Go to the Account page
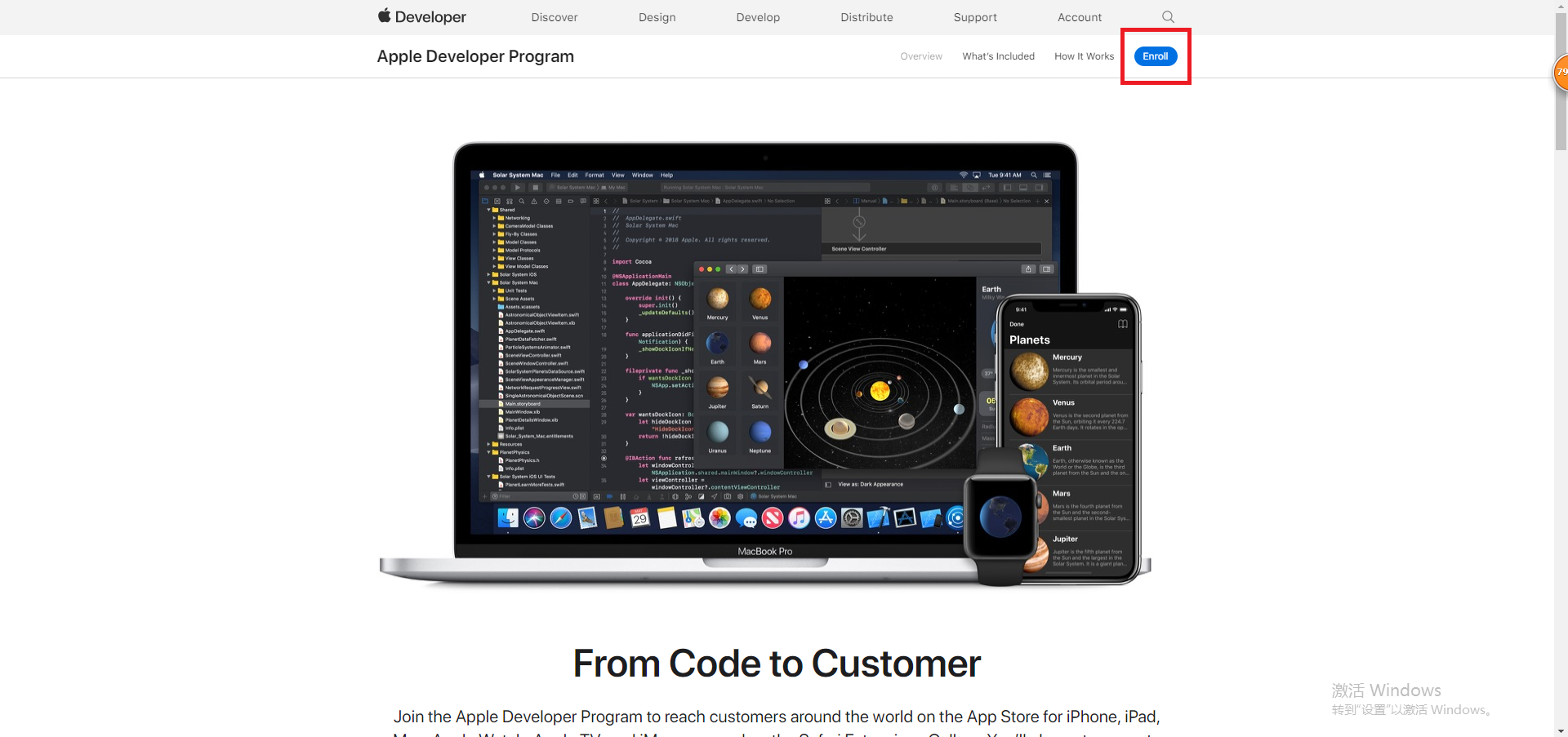This screenshot has height=737, width=1568. pos(1080,17)
